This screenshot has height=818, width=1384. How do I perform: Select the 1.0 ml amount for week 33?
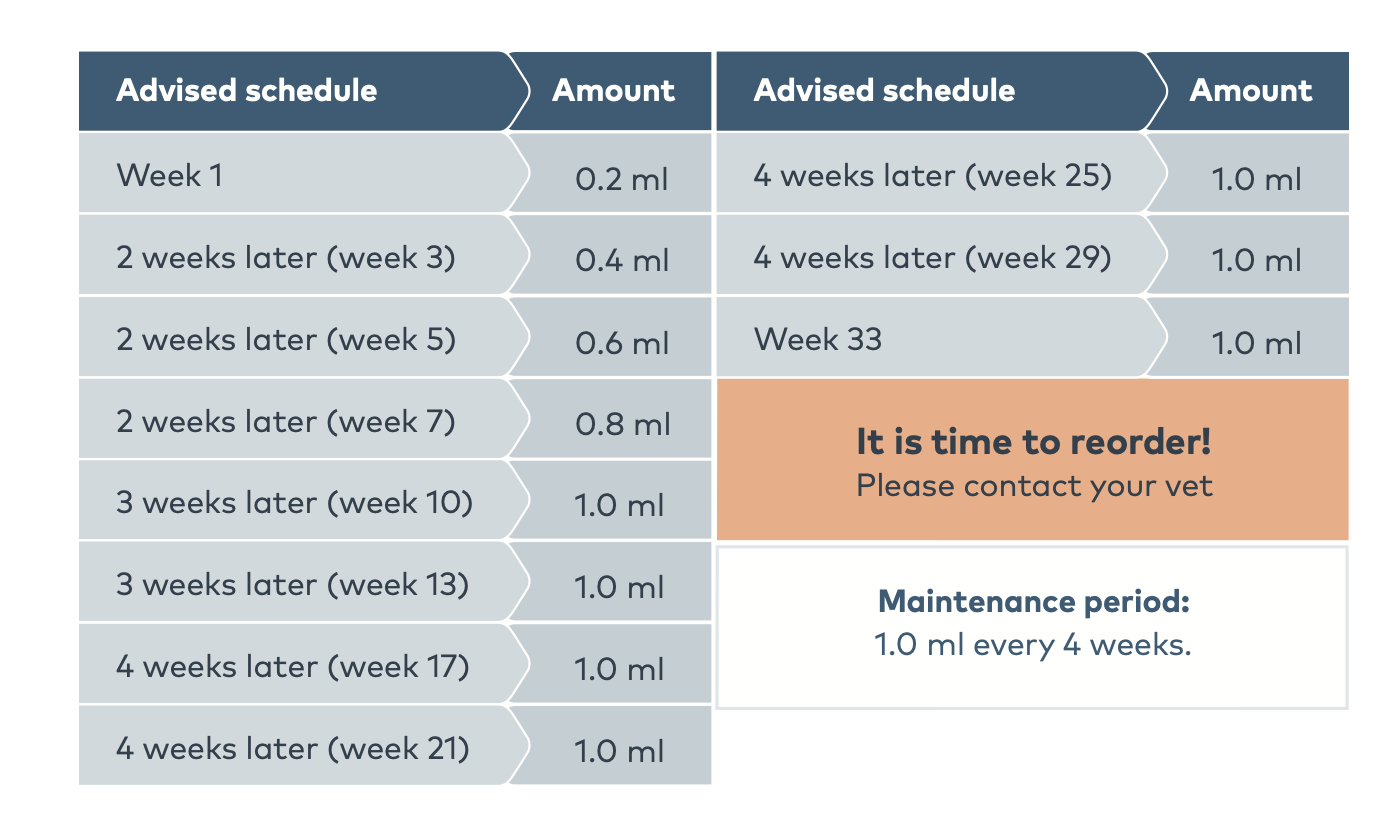click(x=1256, y=343)
